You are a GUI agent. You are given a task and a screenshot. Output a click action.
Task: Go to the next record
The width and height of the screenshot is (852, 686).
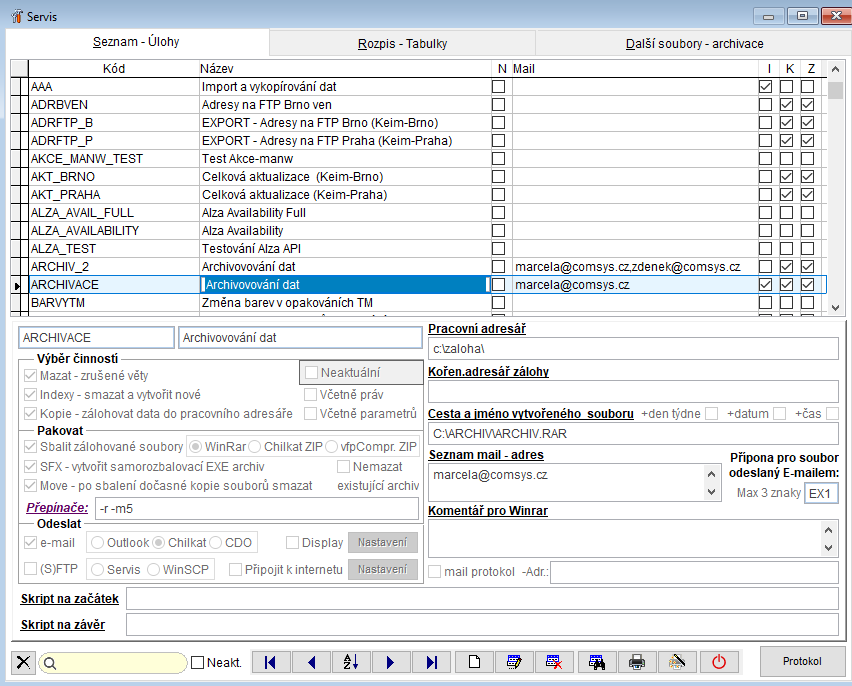(391, 662)
